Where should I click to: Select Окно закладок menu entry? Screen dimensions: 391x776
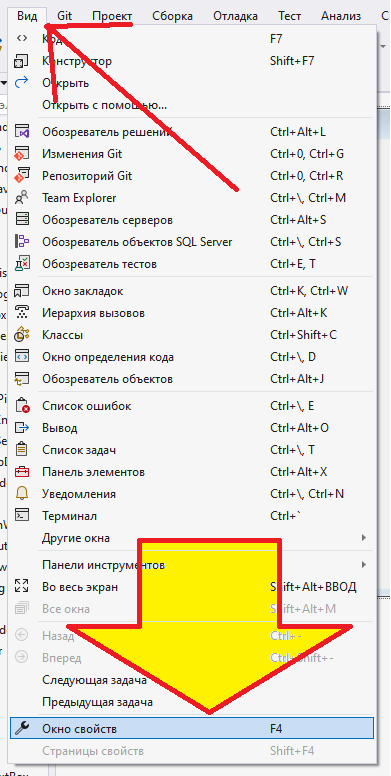[192, 291]
